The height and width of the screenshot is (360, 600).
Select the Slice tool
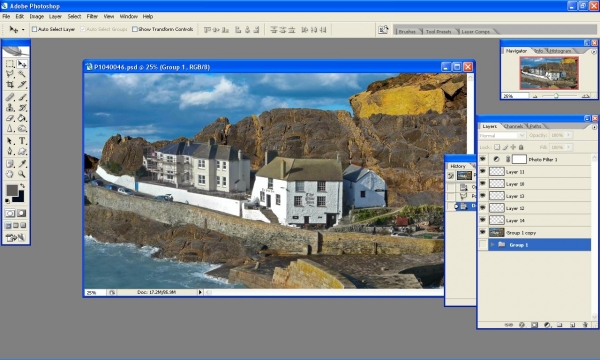(x=22, y=84)
